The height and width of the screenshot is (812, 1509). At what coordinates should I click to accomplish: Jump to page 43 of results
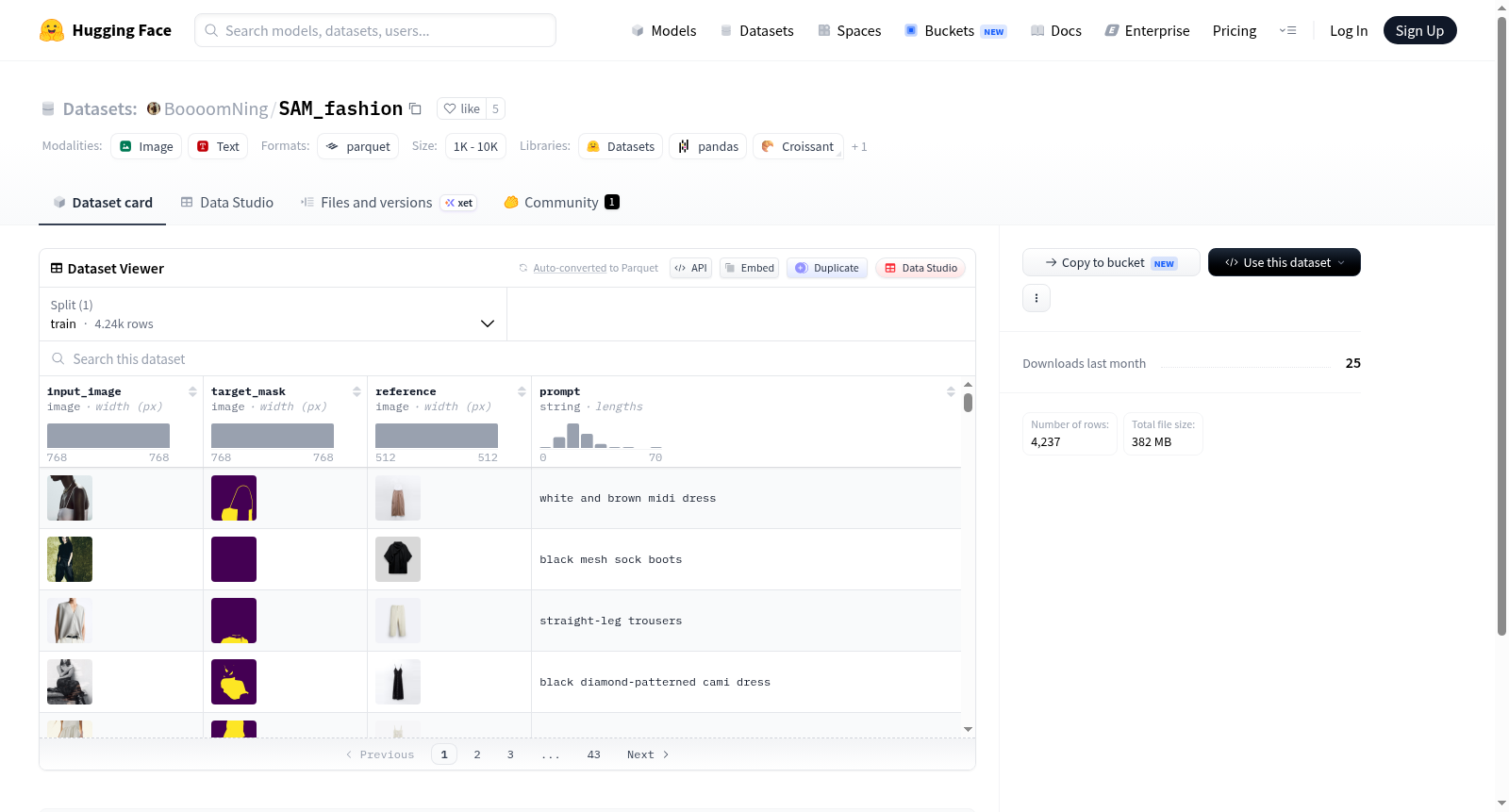tap(593, 754)
